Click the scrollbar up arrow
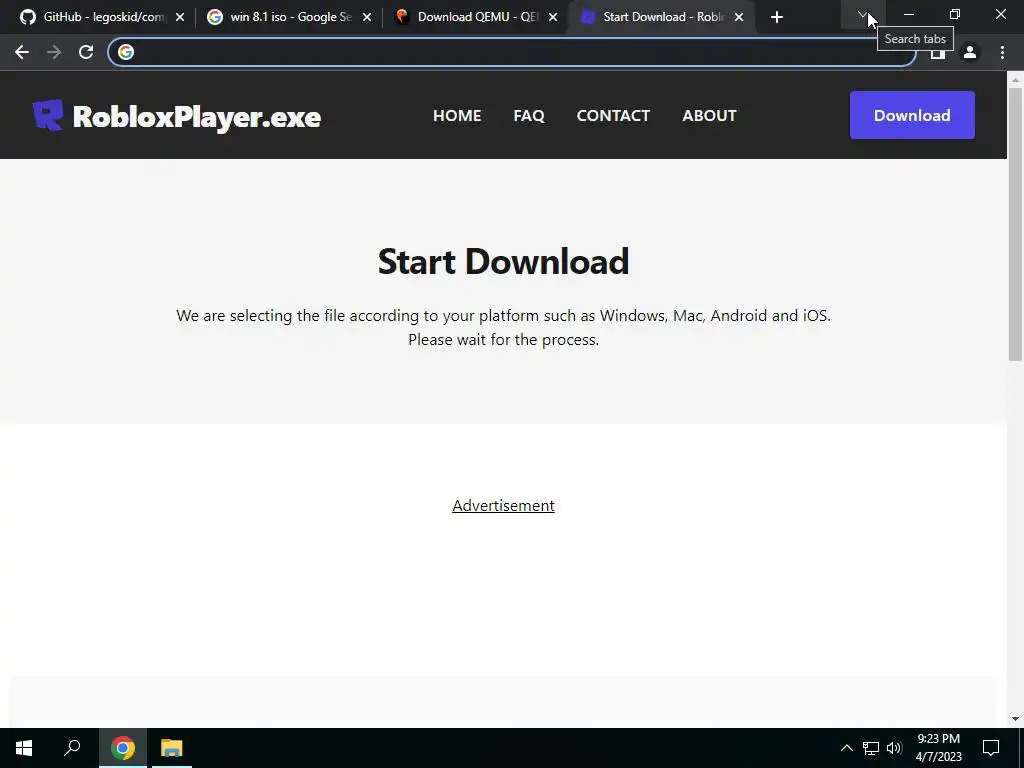 pos(1015,79)
